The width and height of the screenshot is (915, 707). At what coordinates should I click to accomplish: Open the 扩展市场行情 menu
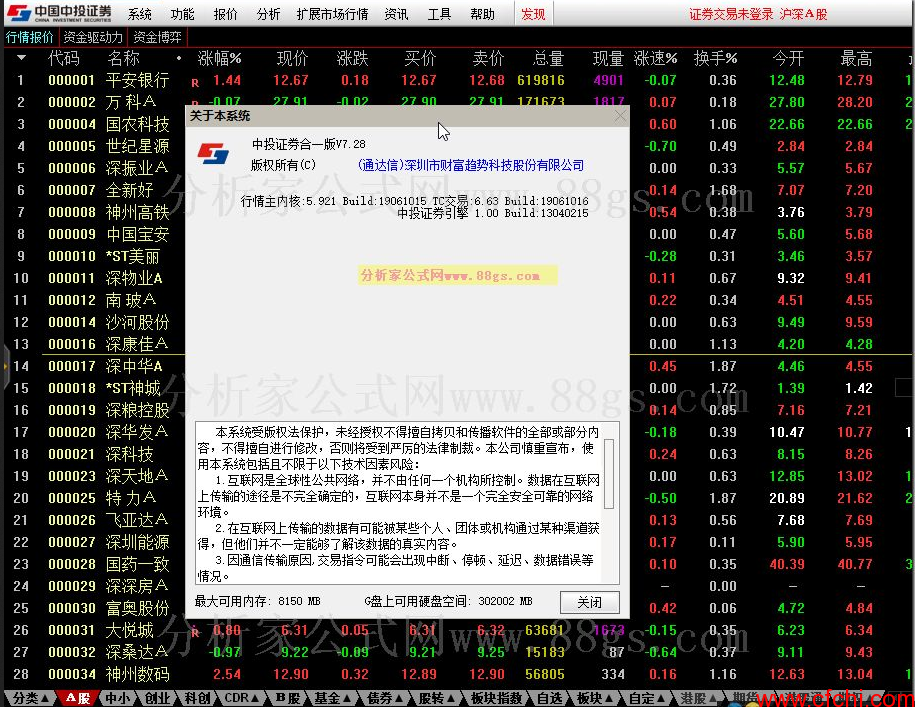[332, 14]
